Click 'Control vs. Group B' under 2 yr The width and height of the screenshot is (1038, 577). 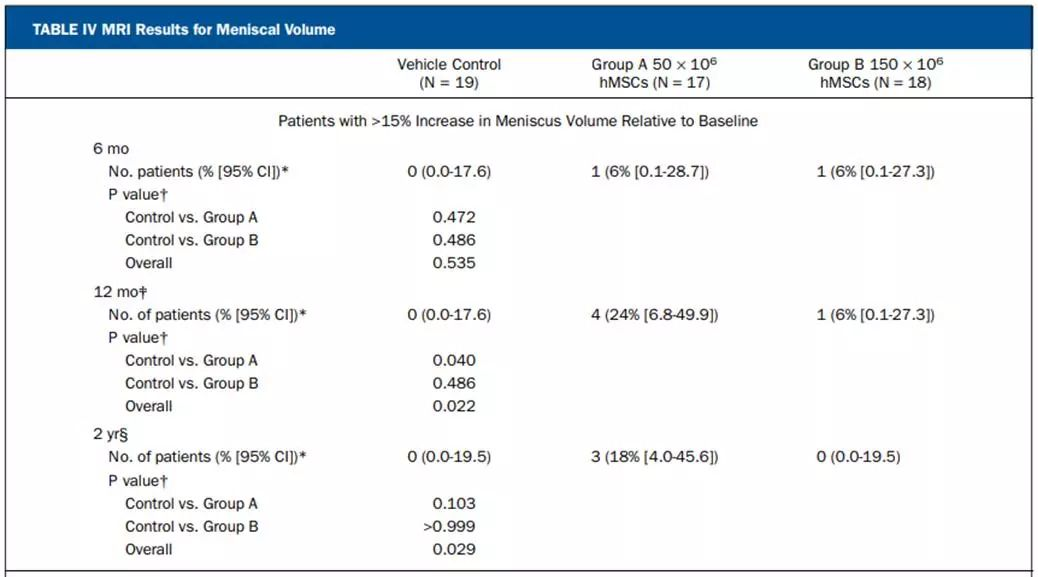pos(192,526)
